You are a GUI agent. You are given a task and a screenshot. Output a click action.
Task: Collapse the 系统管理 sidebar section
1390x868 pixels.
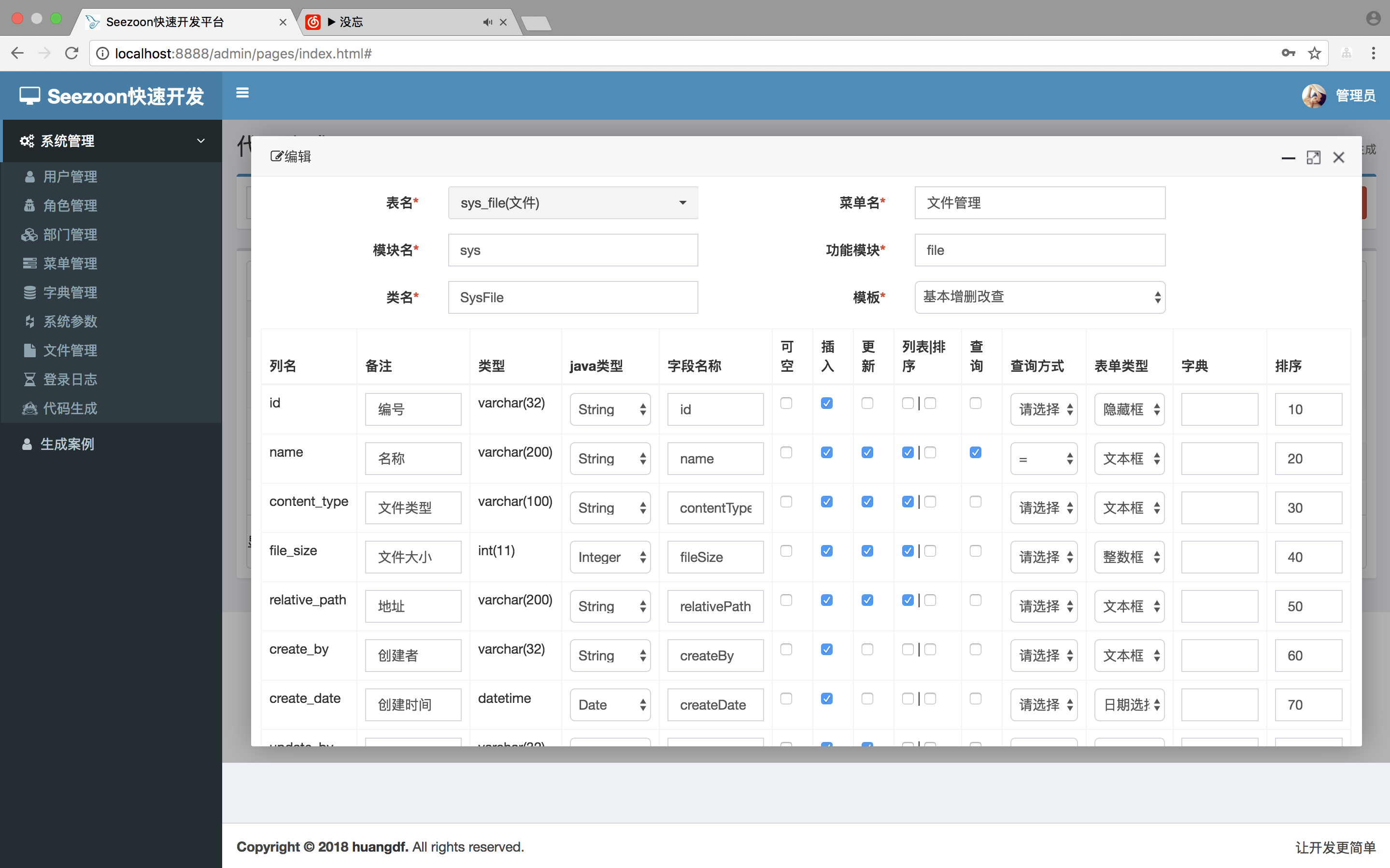[112, 140]
